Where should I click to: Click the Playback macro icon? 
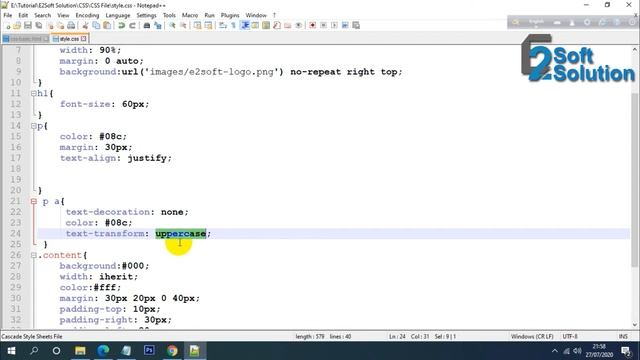[334, 25]
